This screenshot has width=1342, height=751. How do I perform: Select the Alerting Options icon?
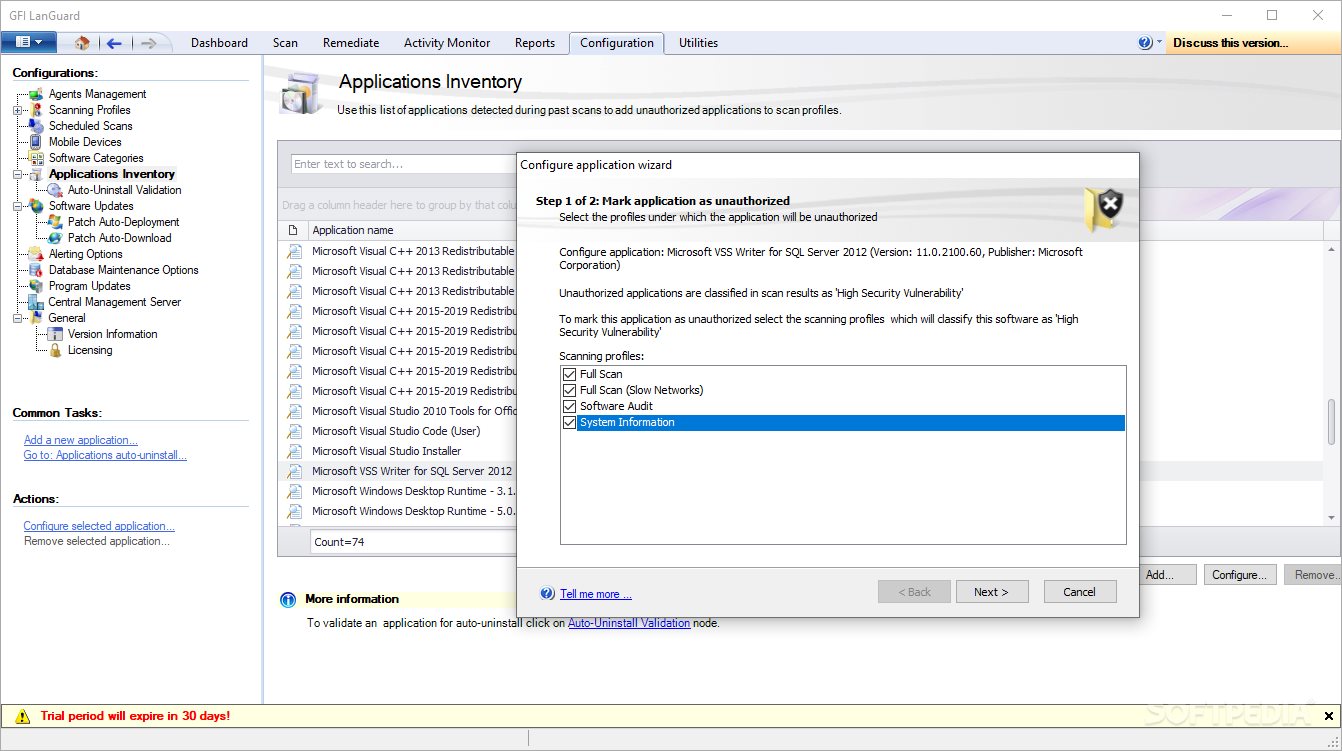36,254
